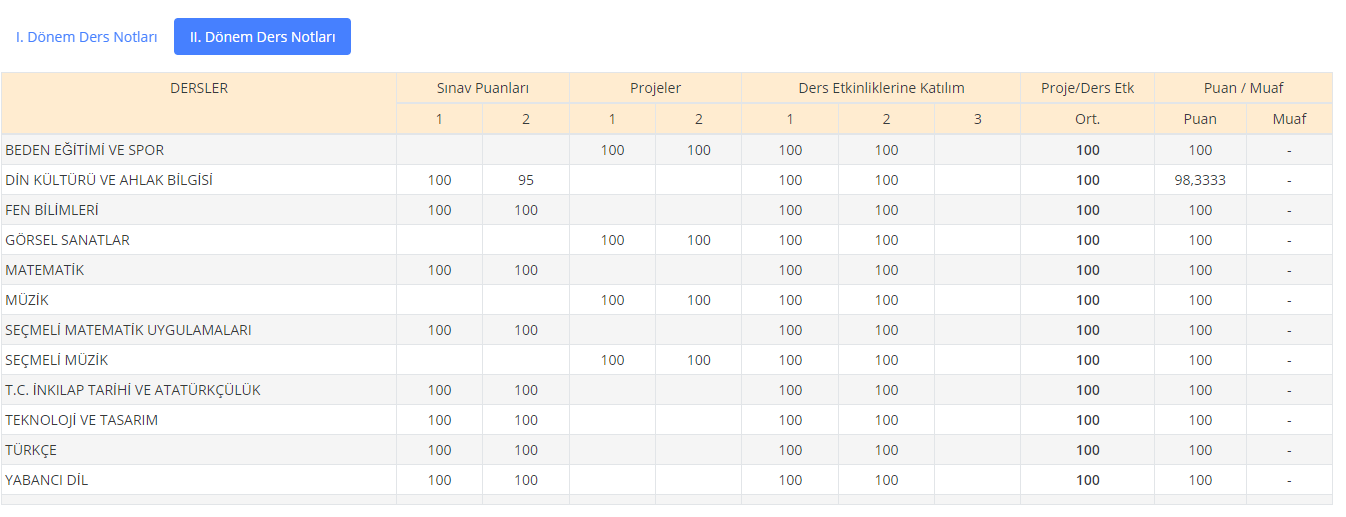Click the Puan / Muaf header
Viewport: 1346px width, 517px height.
[1243, 88]
